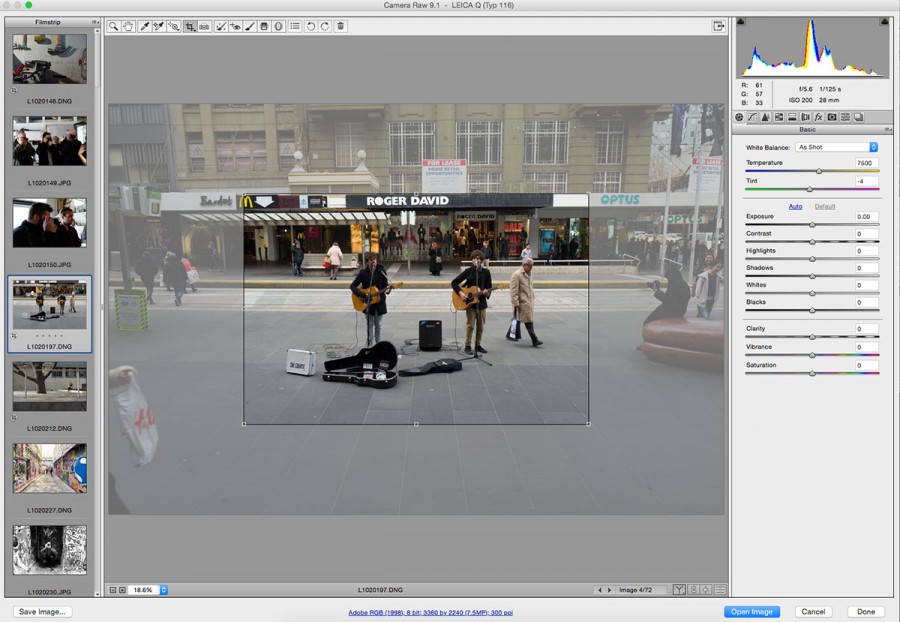
Task: Open the Camera Calibration panel tab
Action: coord(832,117)
